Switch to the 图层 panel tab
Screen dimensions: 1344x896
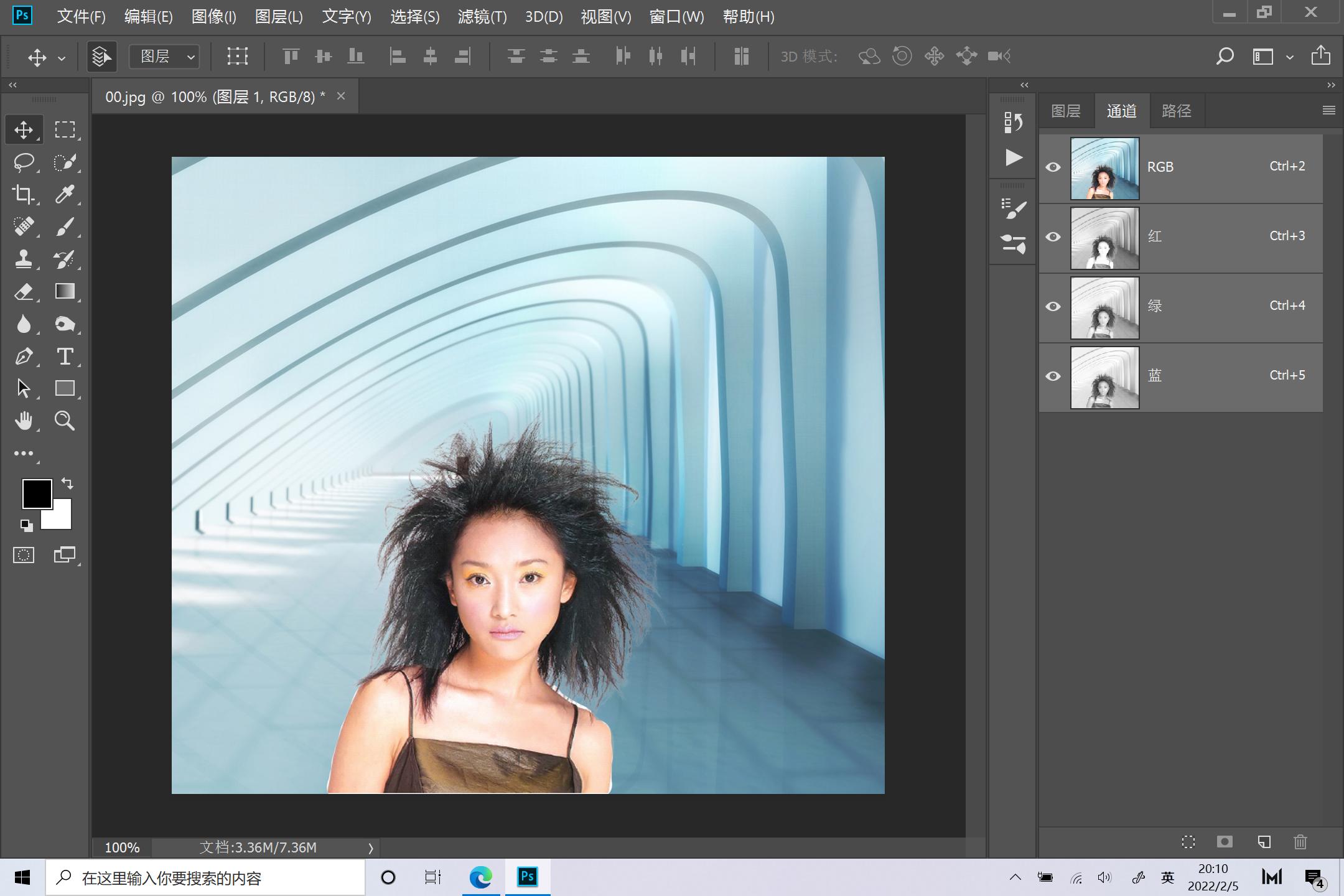point(1065,111)
